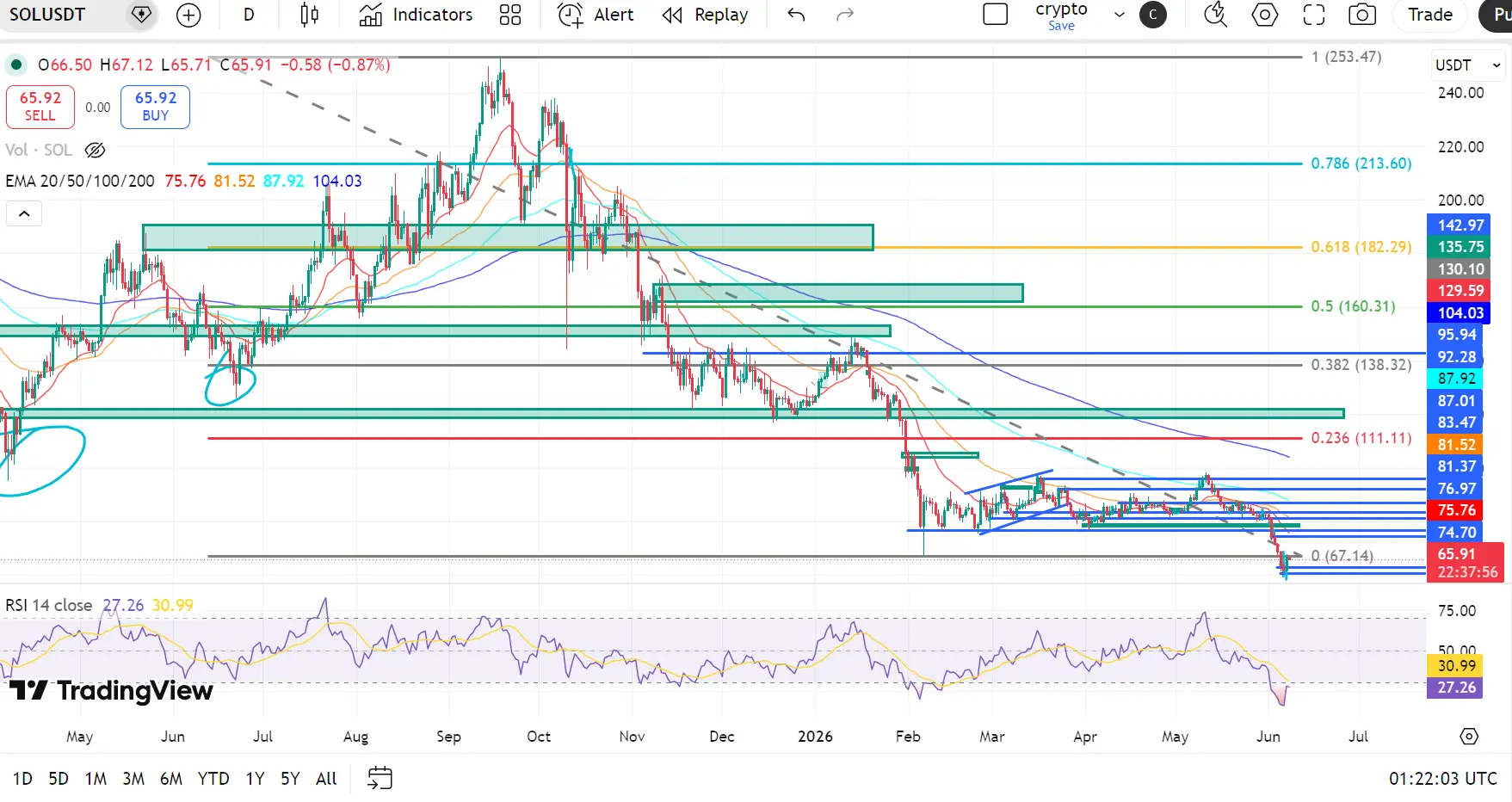Open the Trade panel

tap(1430, 15)
